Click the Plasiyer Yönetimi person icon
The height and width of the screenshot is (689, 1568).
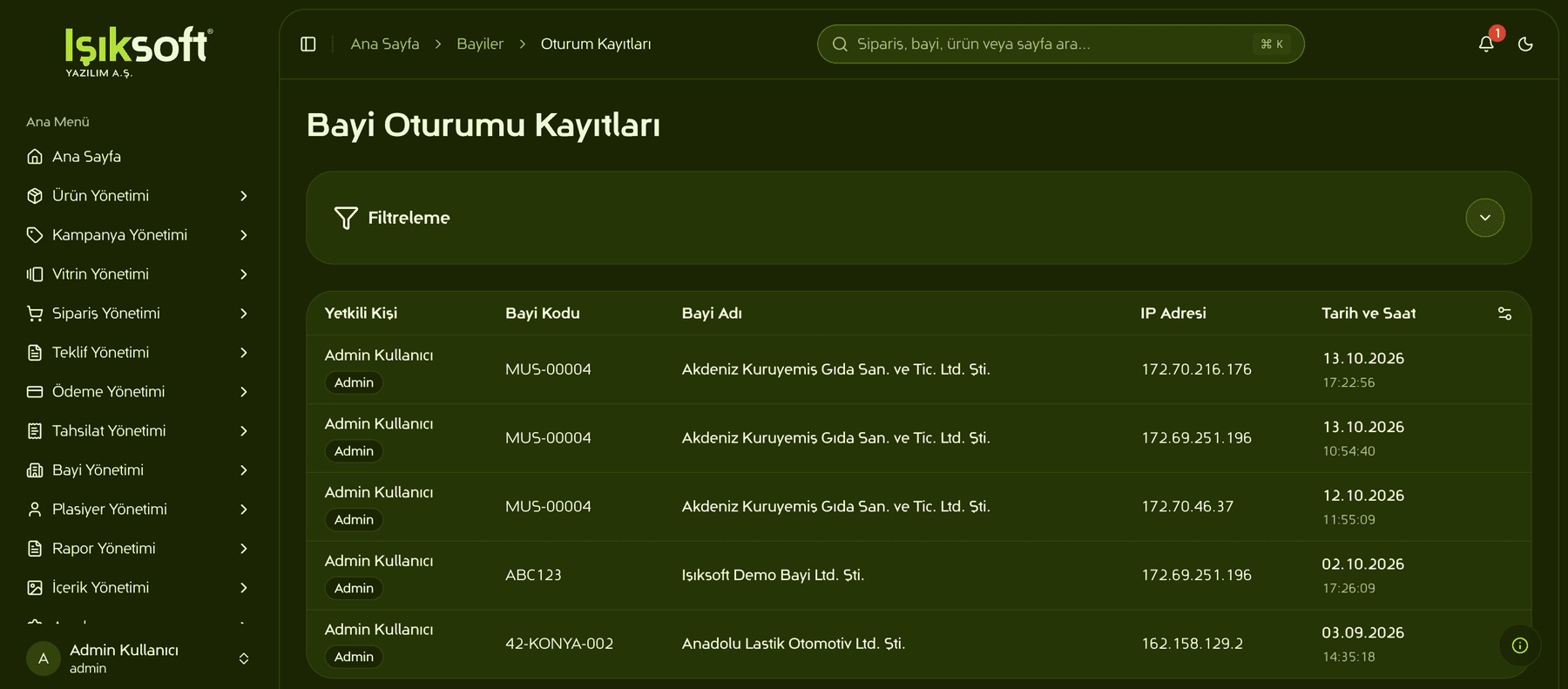point(35,510)
